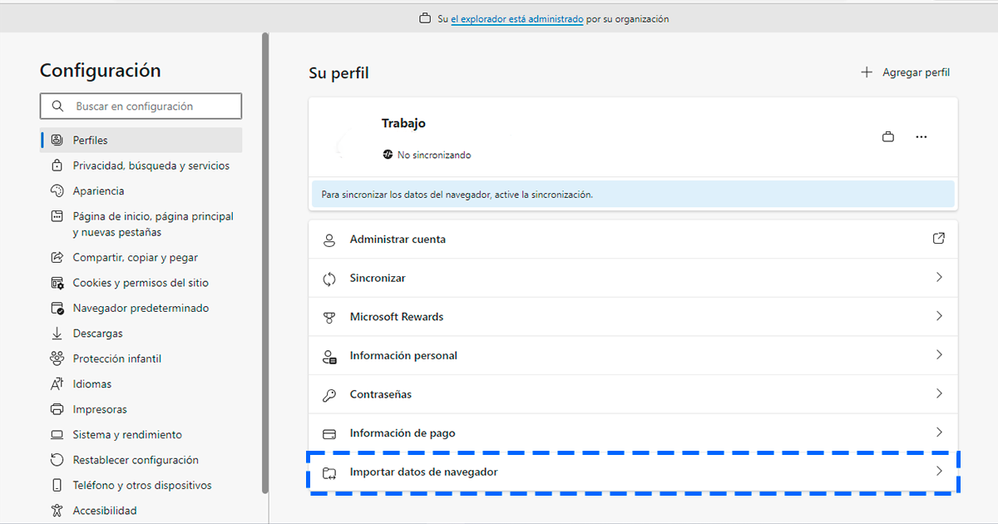Screen dimensions: 998x524
Task: Open Cookies y permisos del sitio
Action: 141,283
